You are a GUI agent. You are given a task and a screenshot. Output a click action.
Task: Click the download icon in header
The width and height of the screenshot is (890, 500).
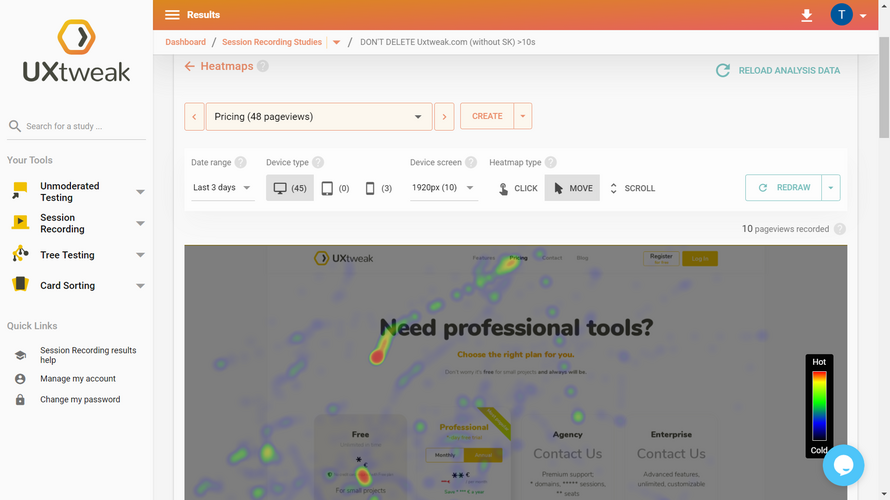pos(807,15)
